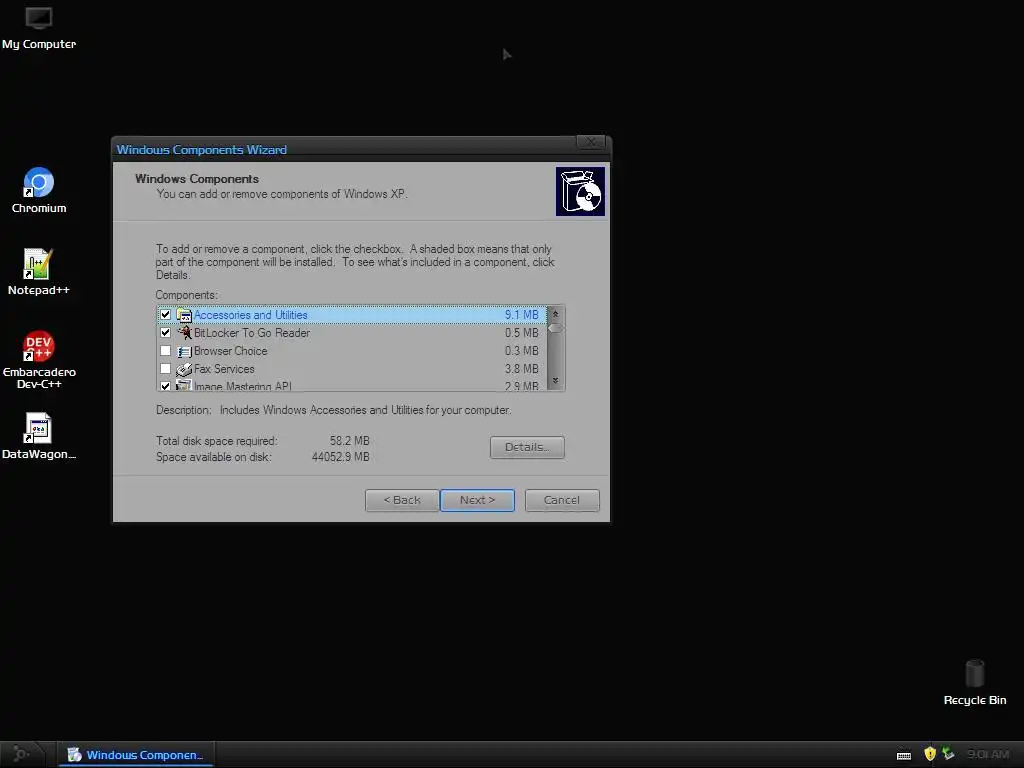Click the 0.3 MB size value

pos(521,351)
